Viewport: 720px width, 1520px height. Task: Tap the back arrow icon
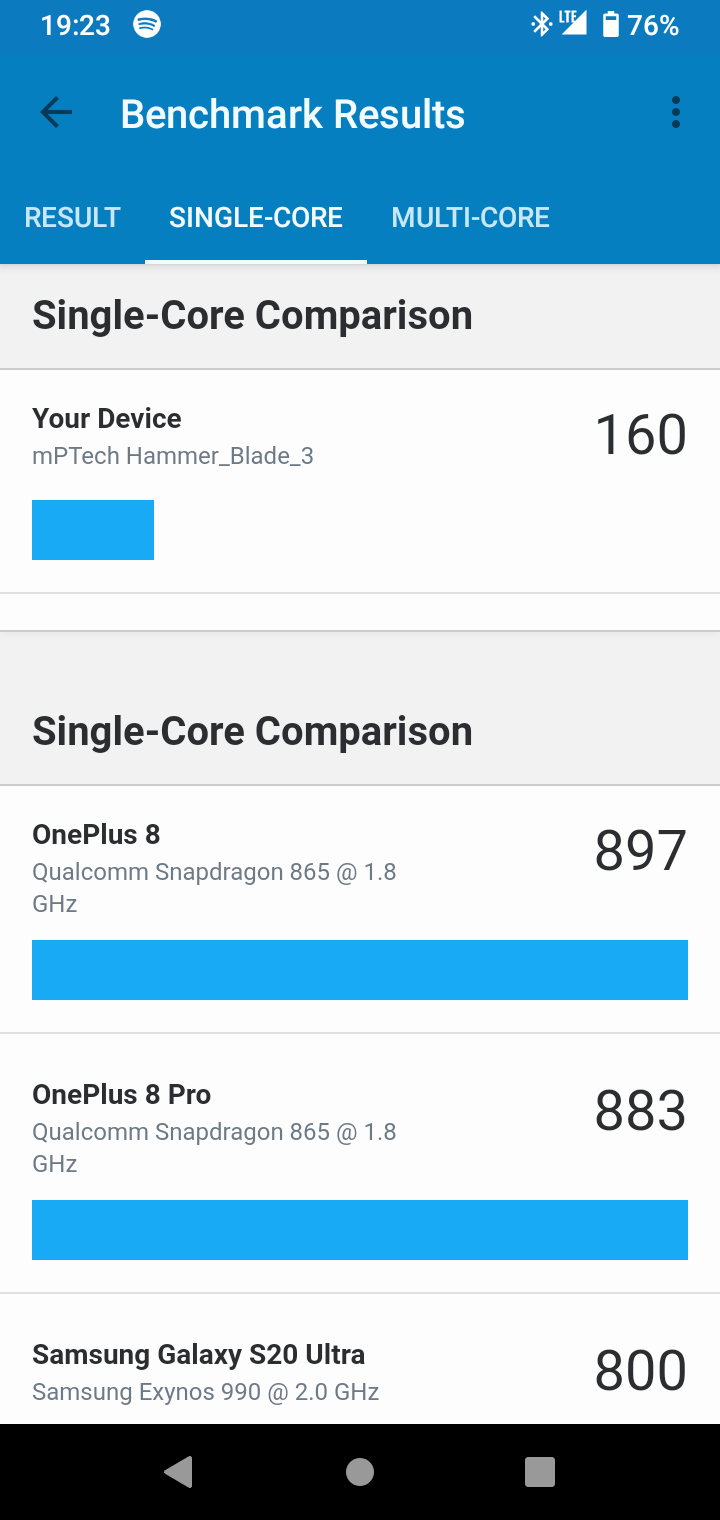pyautogui.click(x=56, y=113)
